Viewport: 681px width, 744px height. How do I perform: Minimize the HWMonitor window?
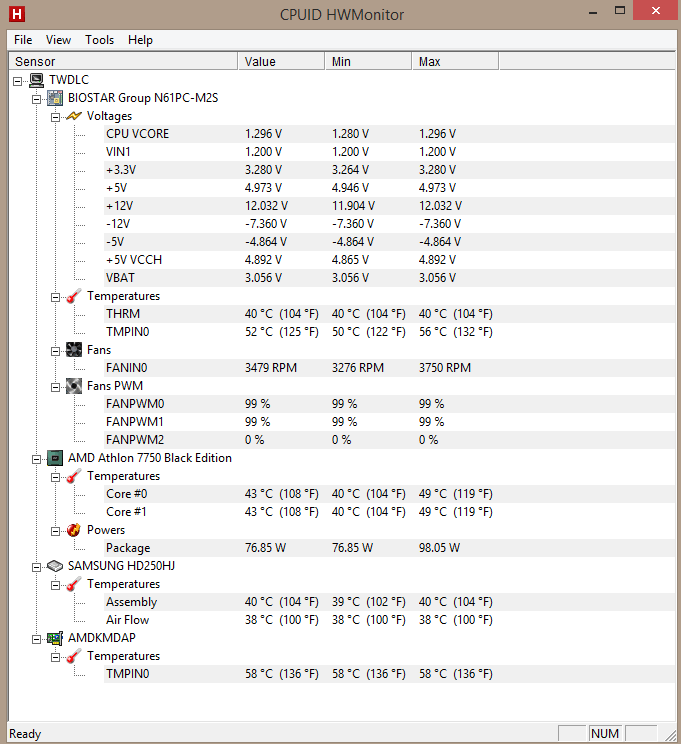tap(593, 11)
